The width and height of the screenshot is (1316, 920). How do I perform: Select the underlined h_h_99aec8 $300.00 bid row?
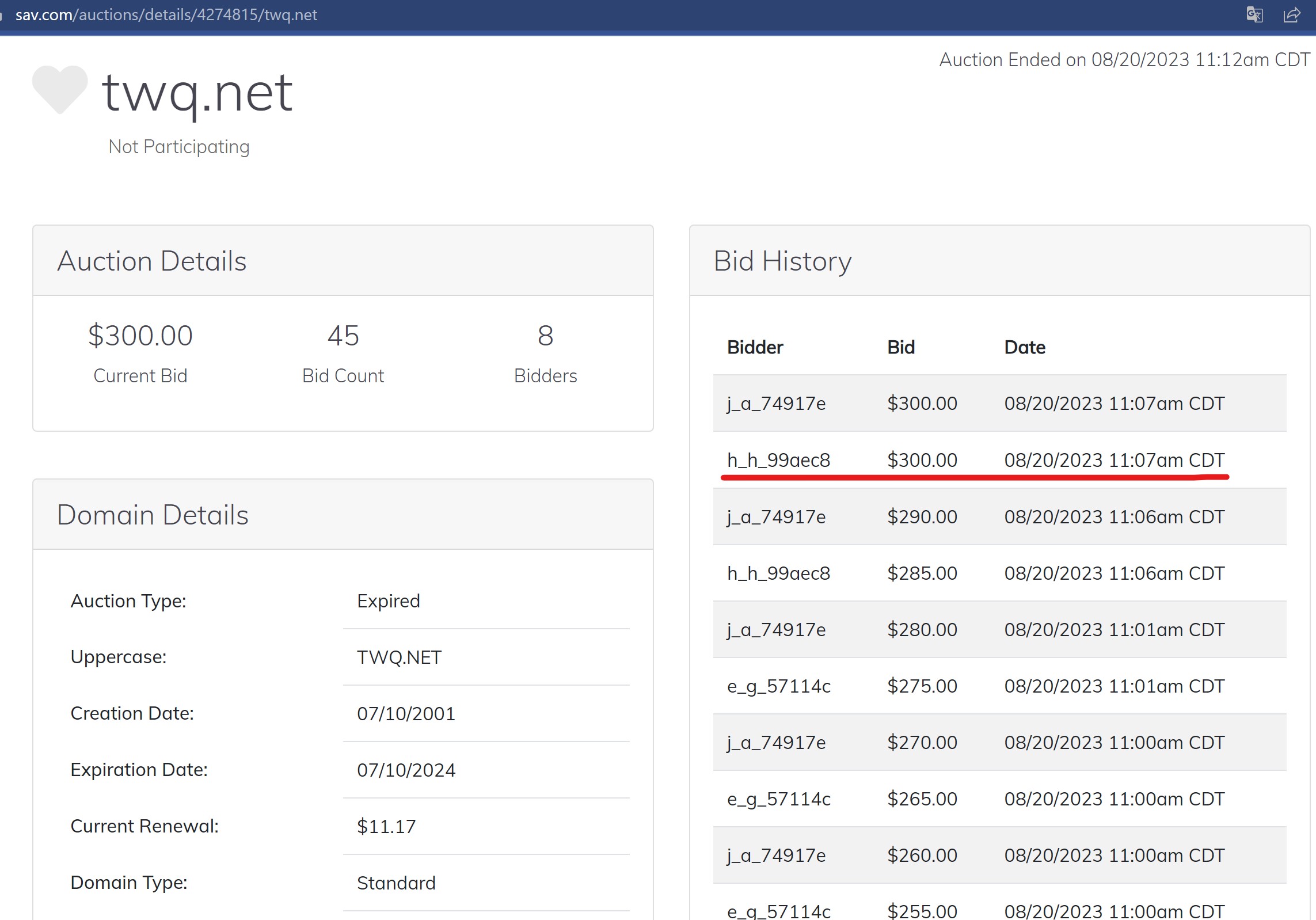coord(999,460)
